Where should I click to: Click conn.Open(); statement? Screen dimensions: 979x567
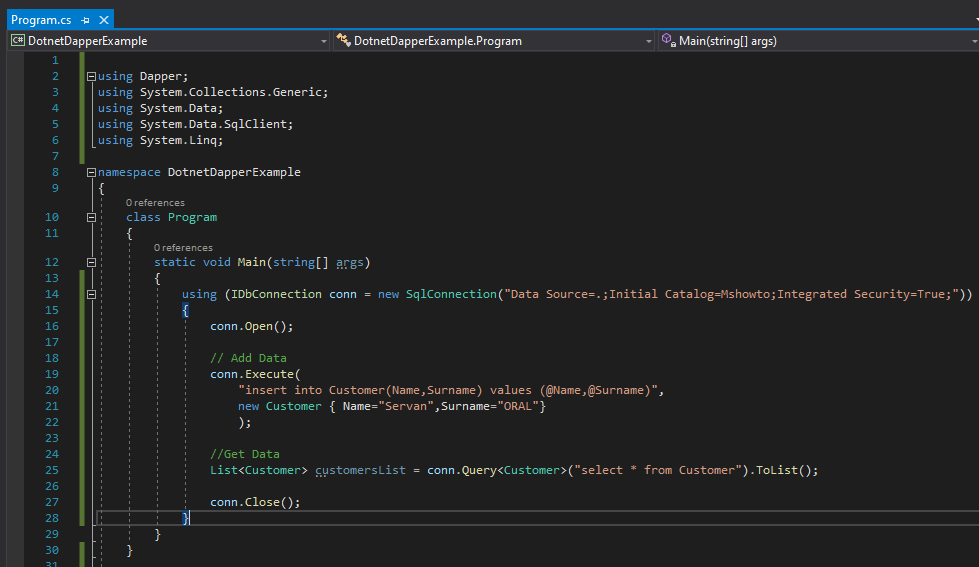tap(252, 326)
